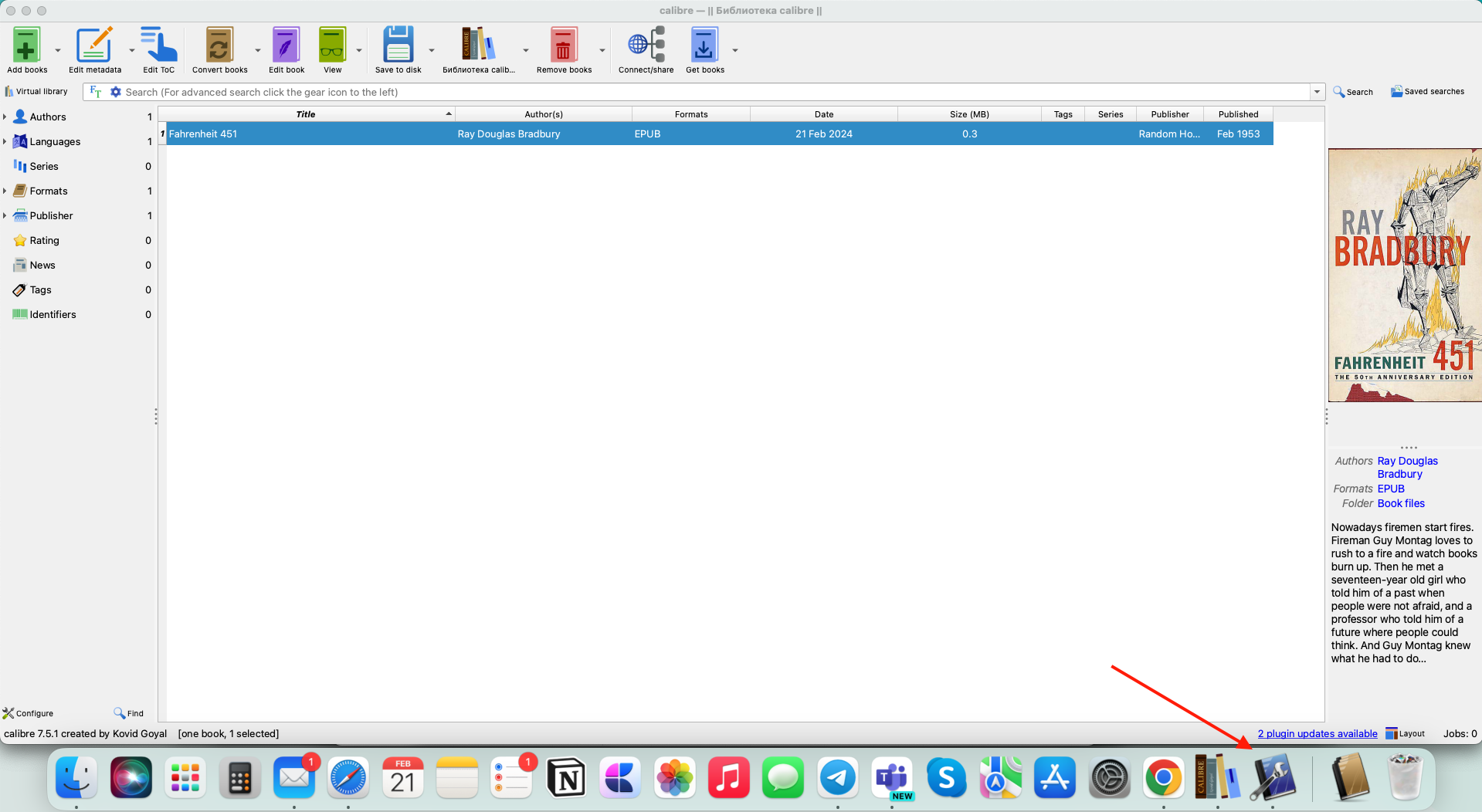Expand the Add books dropdown arrow
The width and height of the screenshot is (1482, 812).
tap(58, 51)
